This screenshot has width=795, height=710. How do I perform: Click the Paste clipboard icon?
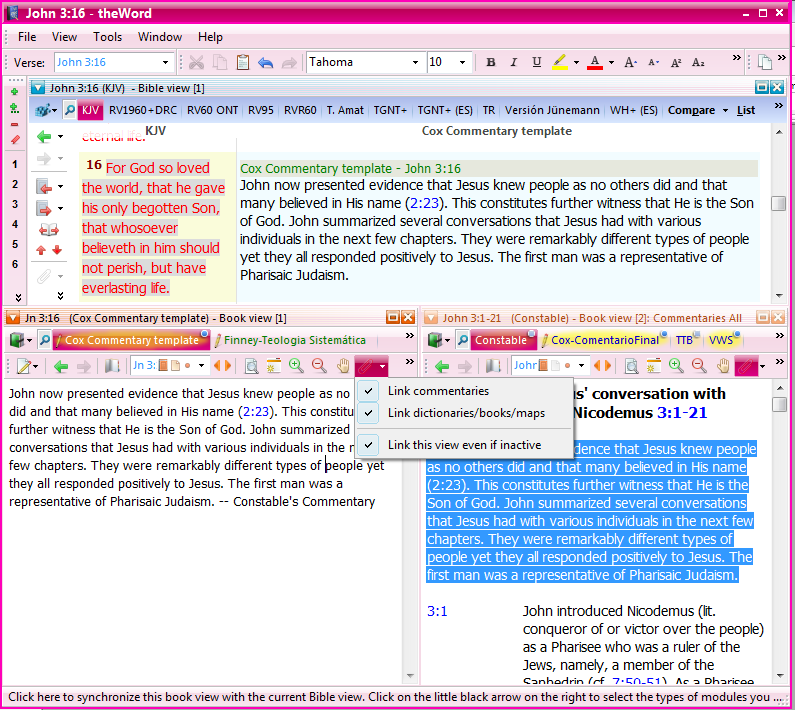(243, 62)
